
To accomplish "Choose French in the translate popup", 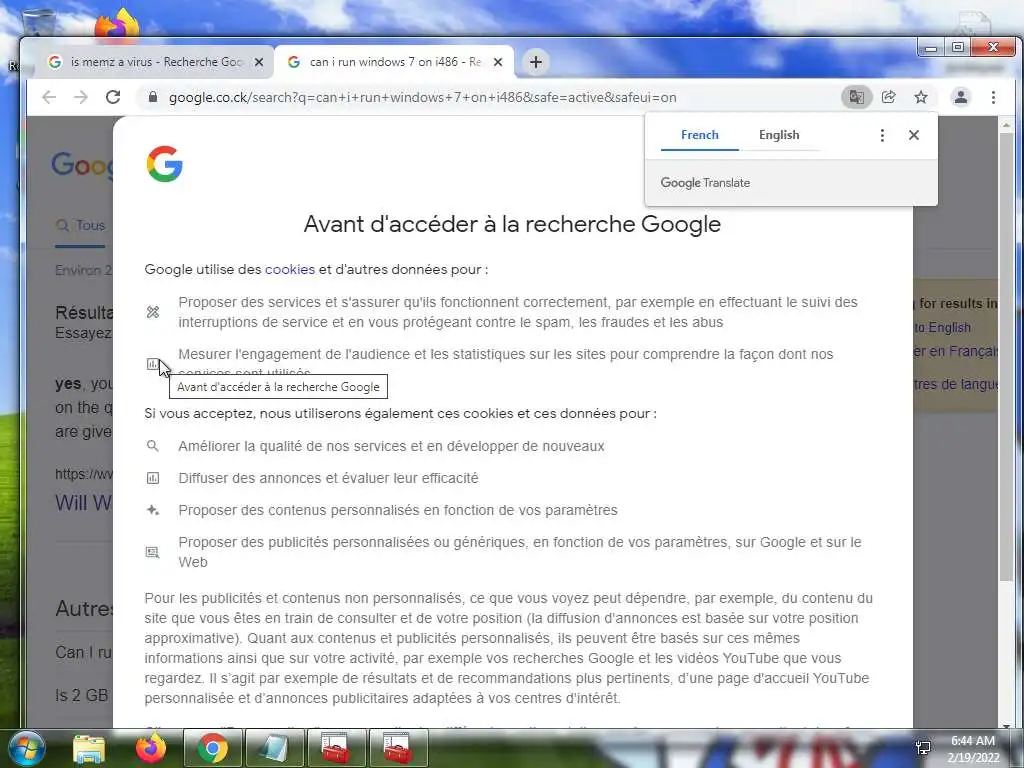I will [699, 135].
